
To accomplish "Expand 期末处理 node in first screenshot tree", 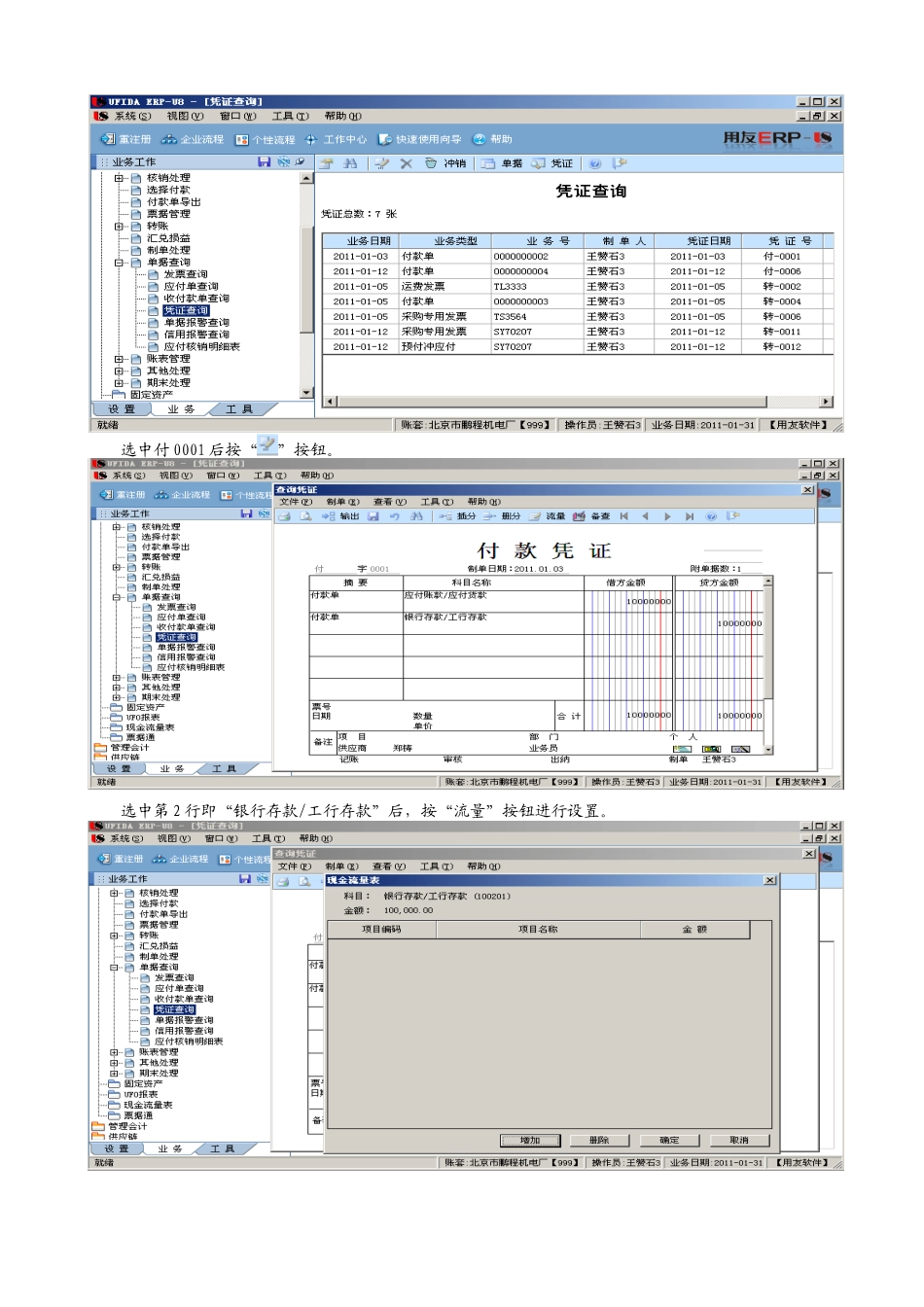I will pyautogui.click(x=119, y=383).
